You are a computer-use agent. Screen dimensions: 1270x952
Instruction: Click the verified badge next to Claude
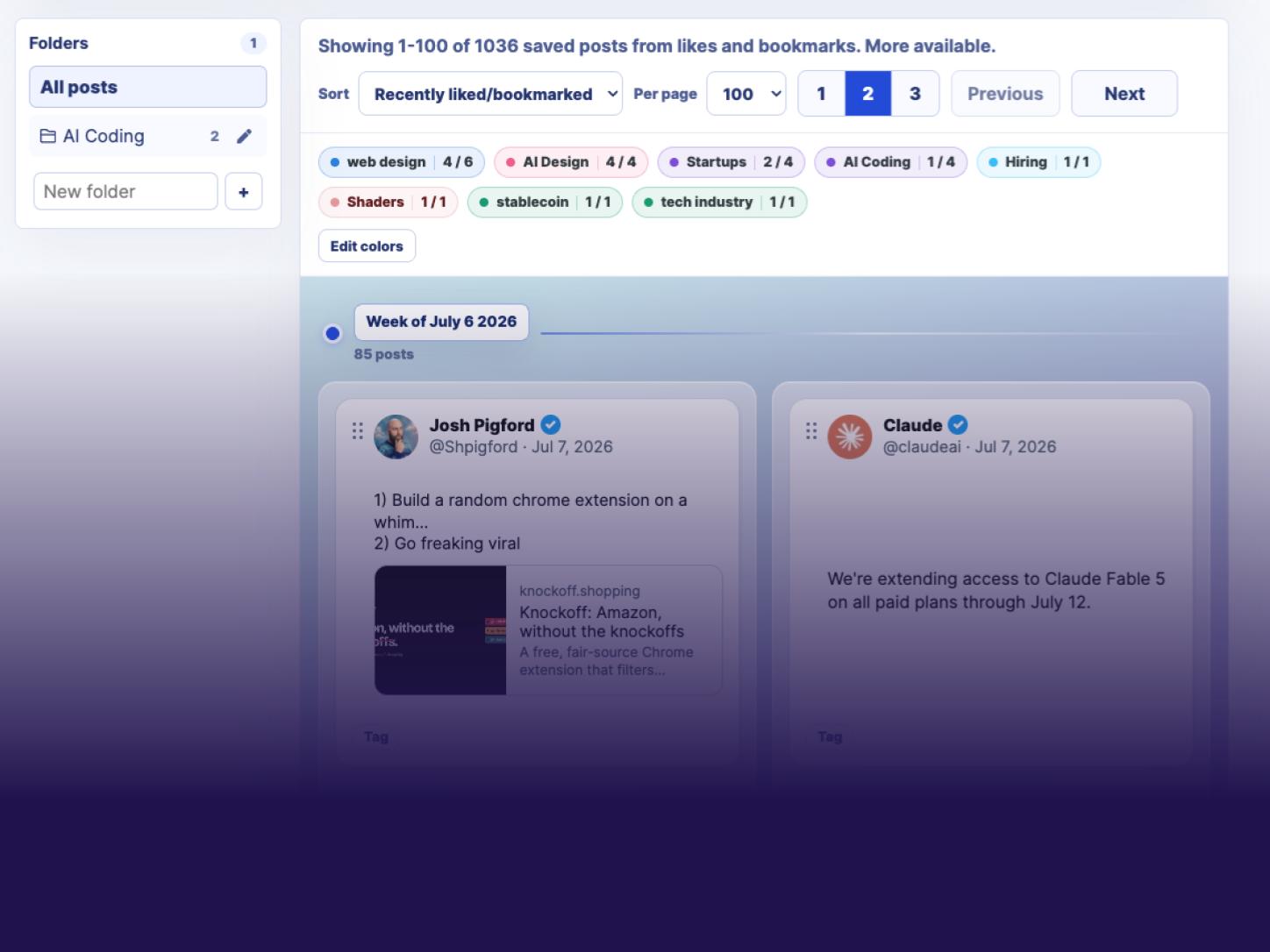(958, 425)
